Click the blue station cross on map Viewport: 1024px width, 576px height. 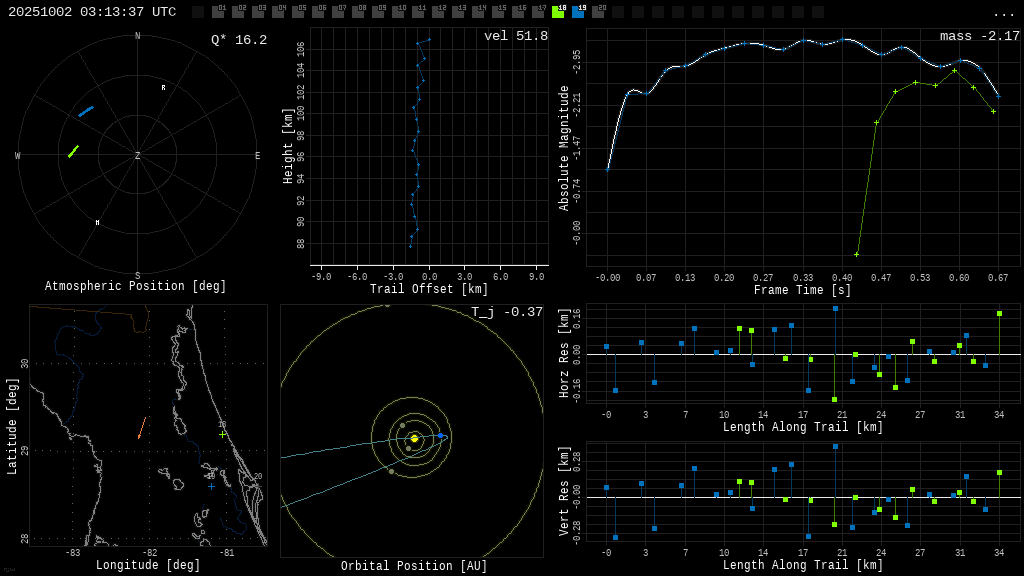211,486
